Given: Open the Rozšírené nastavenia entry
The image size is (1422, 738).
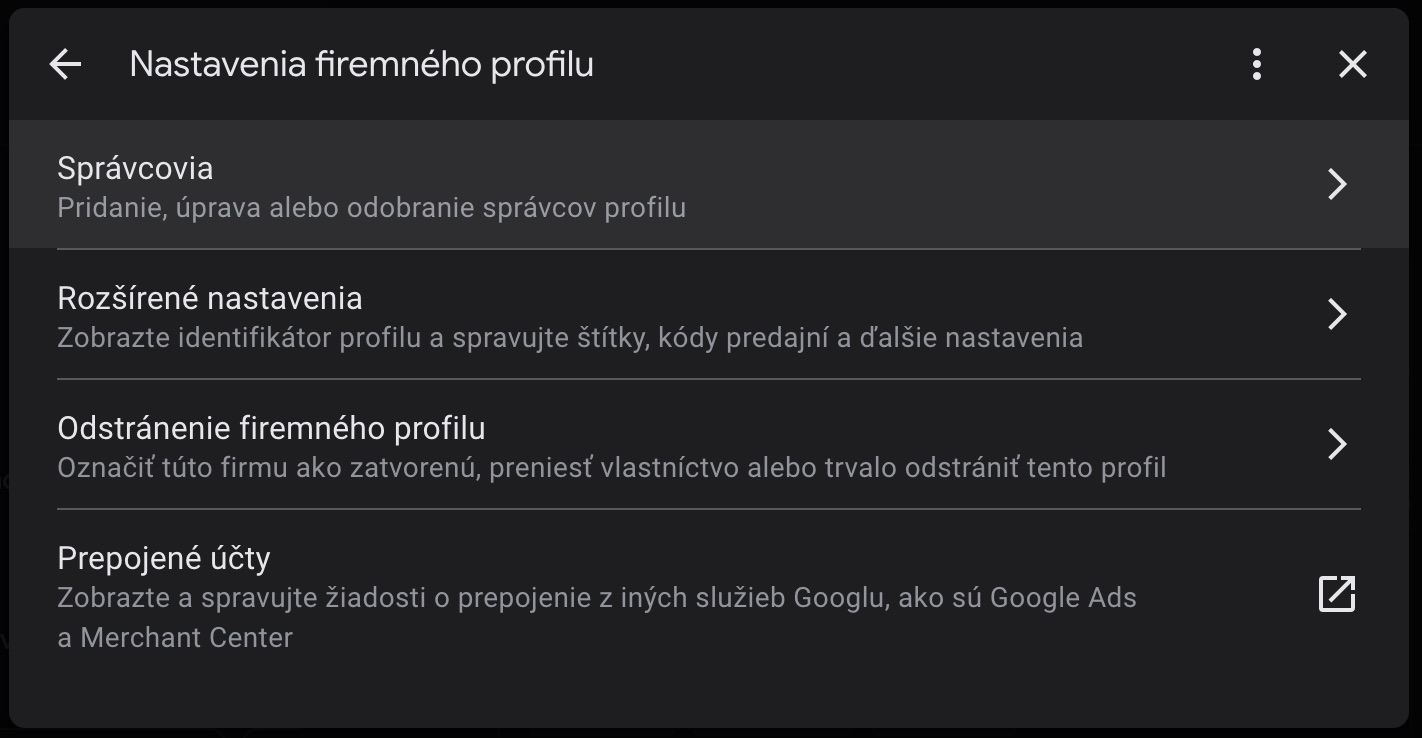Looking at the screenshot, I should (709, 315).
